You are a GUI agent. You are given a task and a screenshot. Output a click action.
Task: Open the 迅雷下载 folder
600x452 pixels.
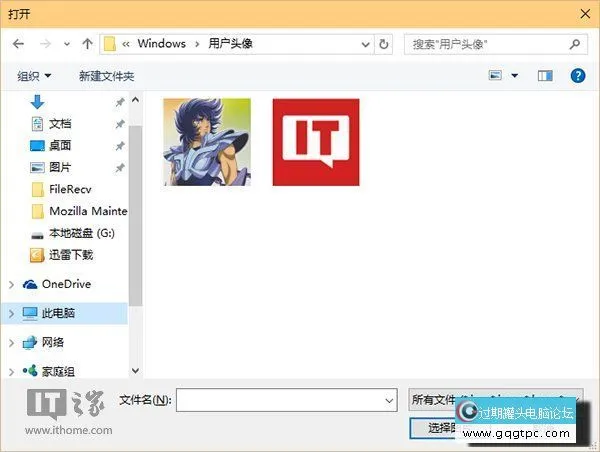tap(70, 255)
